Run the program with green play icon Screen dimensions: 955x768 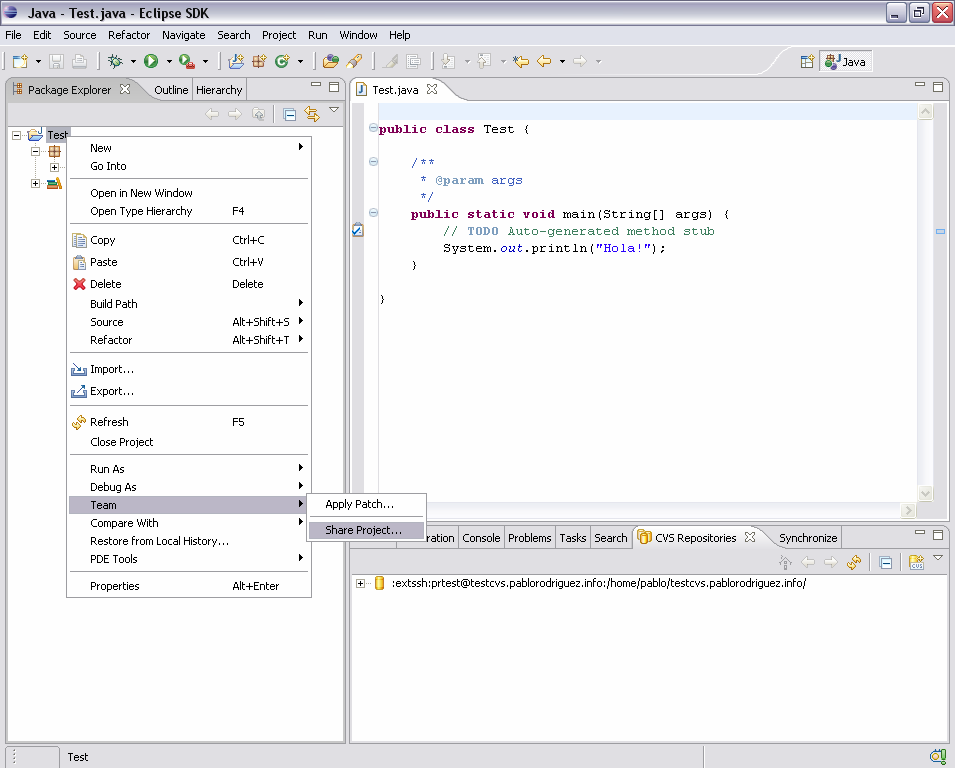tap(151, 61)
